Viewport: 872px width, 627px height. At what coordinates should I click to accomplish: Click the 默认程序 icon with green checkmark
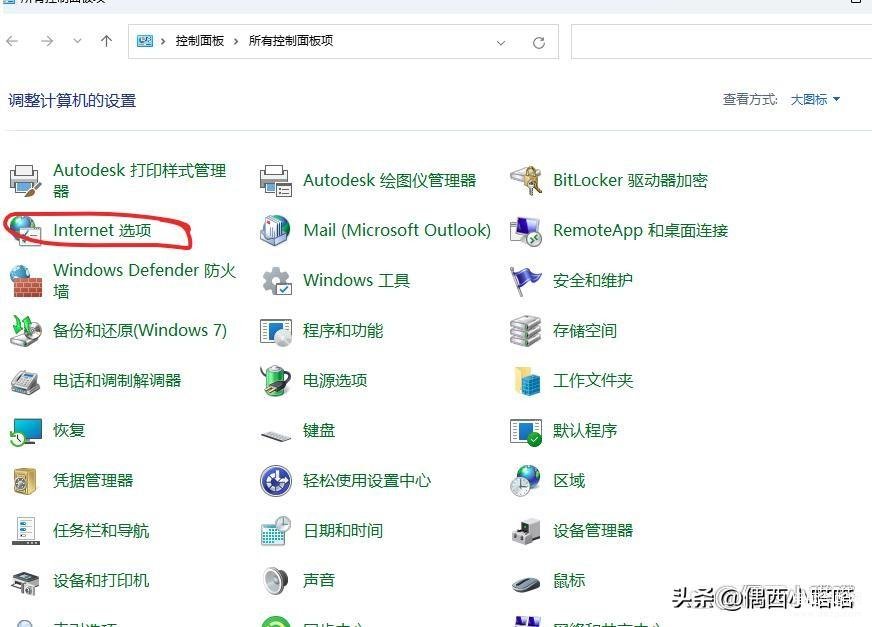coord(526,432)
